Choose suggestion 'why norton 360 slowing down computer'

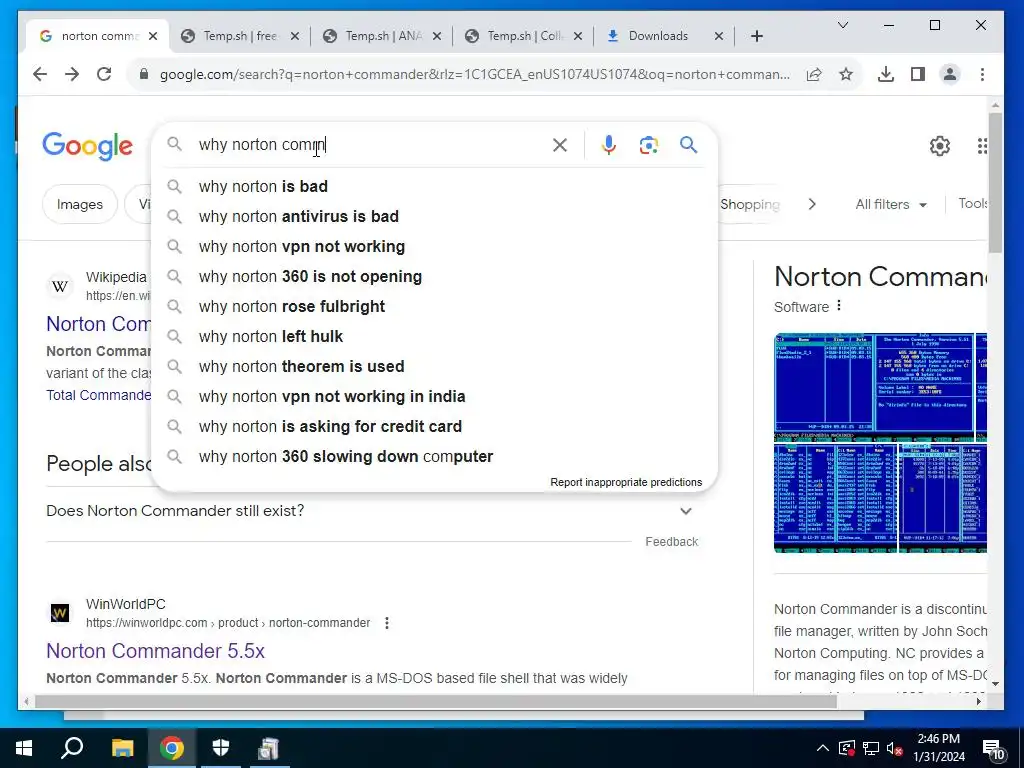click(x=434, y=457)
